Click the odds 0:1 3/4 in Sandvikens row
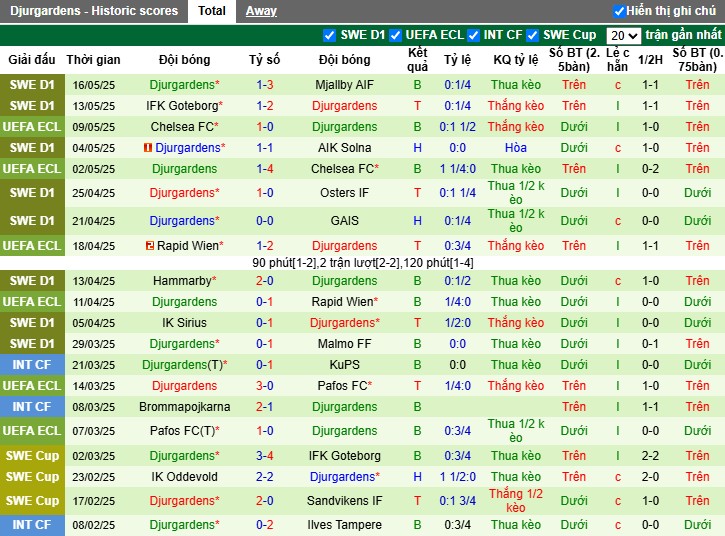 click(x=458, y=501)
